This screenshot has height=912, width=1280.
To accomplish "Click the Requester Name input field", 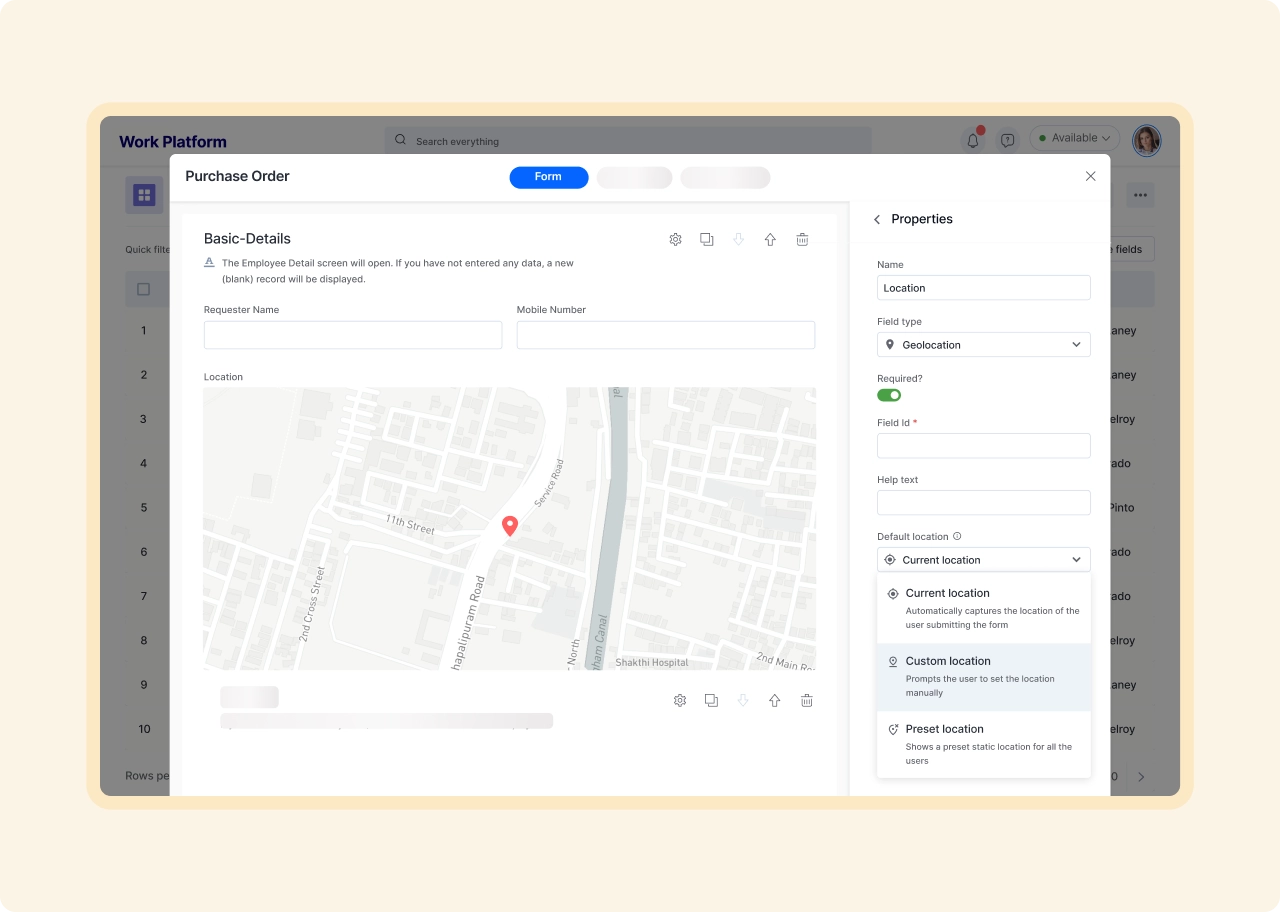I will tap(353, 335).
